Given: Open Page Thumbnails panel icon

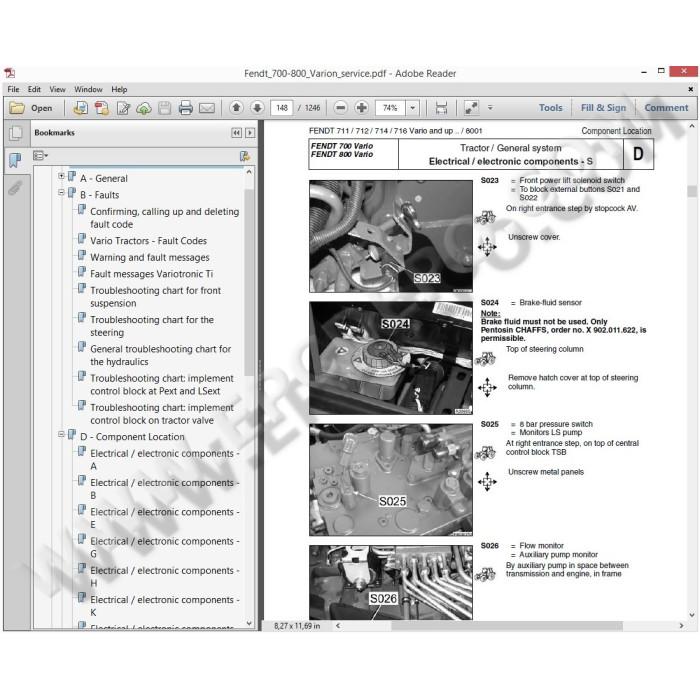Looking at the screenshot, I should click(16, 133).
